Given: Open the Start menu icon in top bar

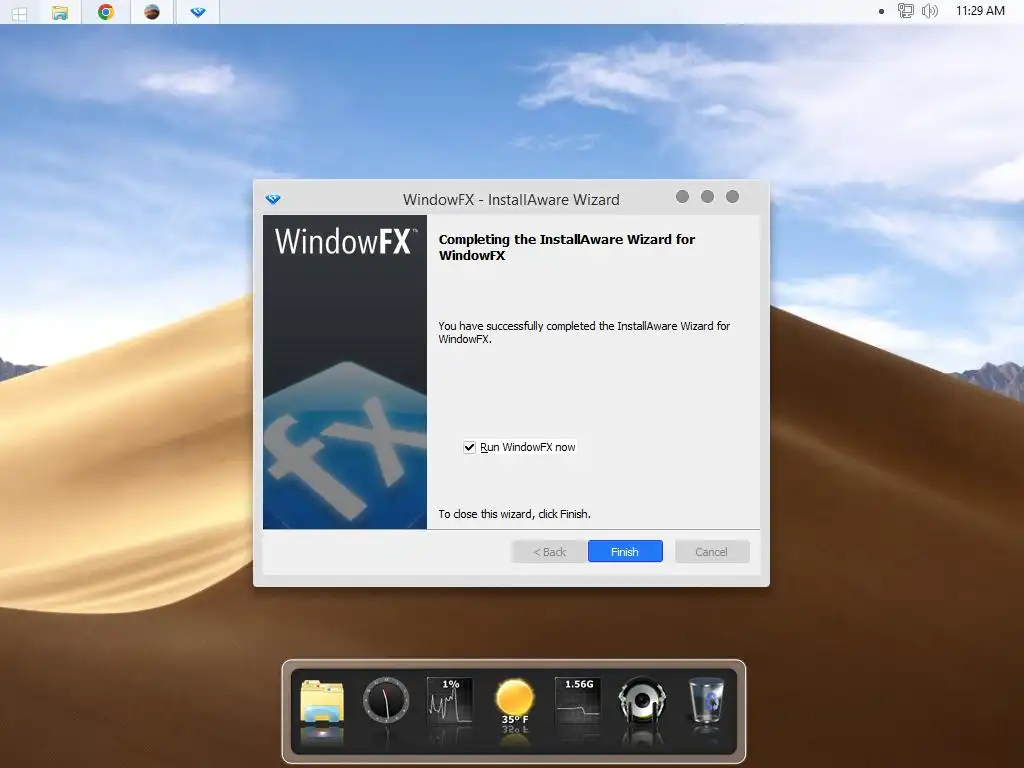Looking at the screenshot, I should (x=19, y=13).
